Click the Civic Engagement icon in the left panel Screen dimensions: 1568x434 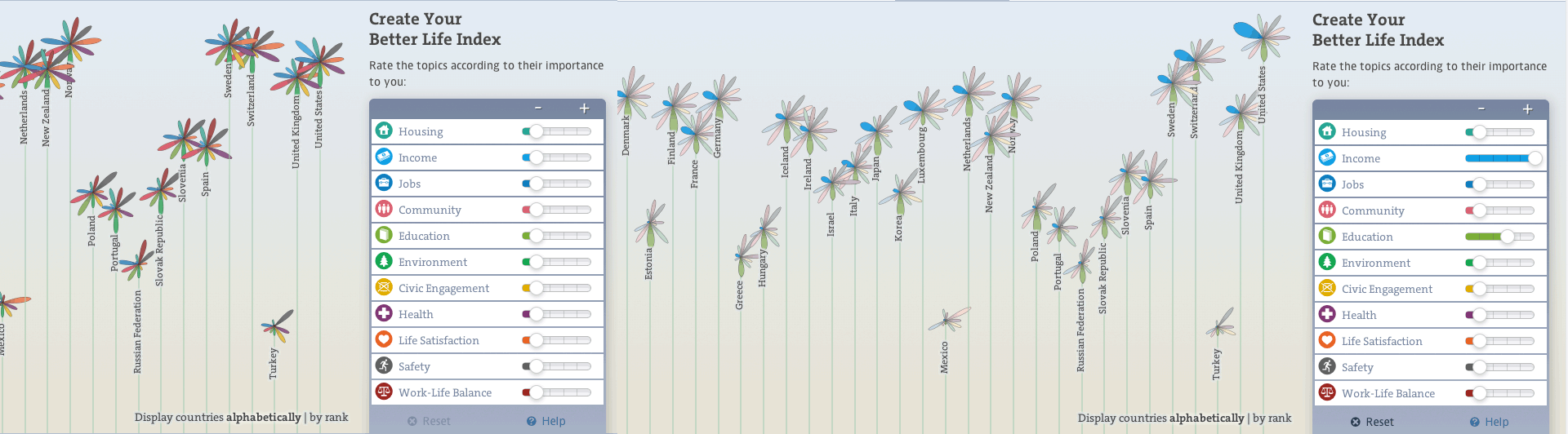tap(384, 287)
